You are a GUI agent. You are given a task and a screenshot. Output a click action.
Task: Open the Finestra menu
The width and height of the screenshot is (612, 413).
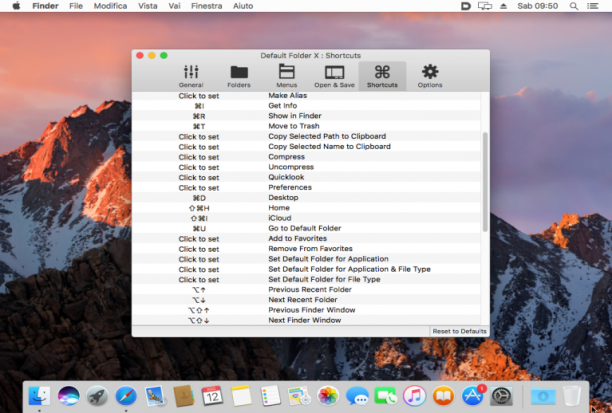click(206, 6)
